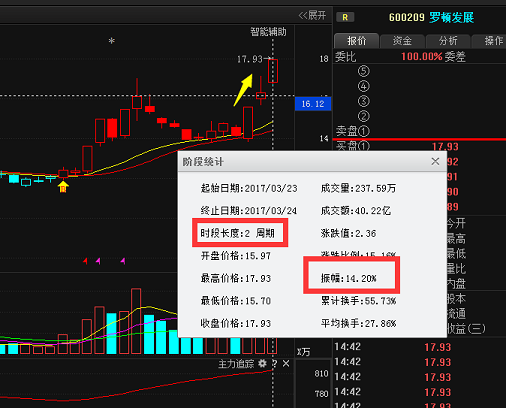The image size is (506, 408).
Task: Click the stock name 罗顿发展
Action: (451, 17)
